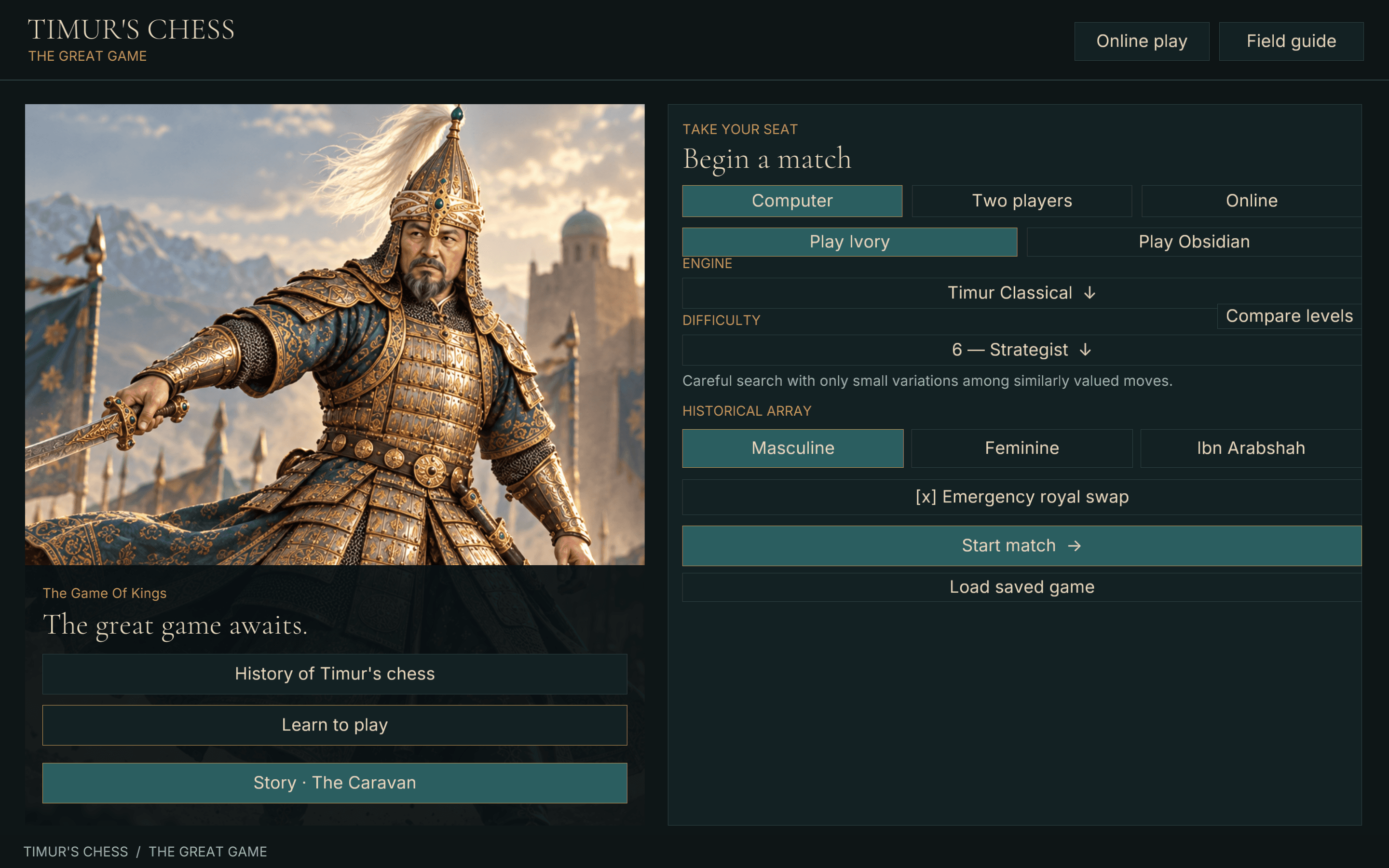Launch Story · The Caravan
The image size is (1389, 868).
335,783
